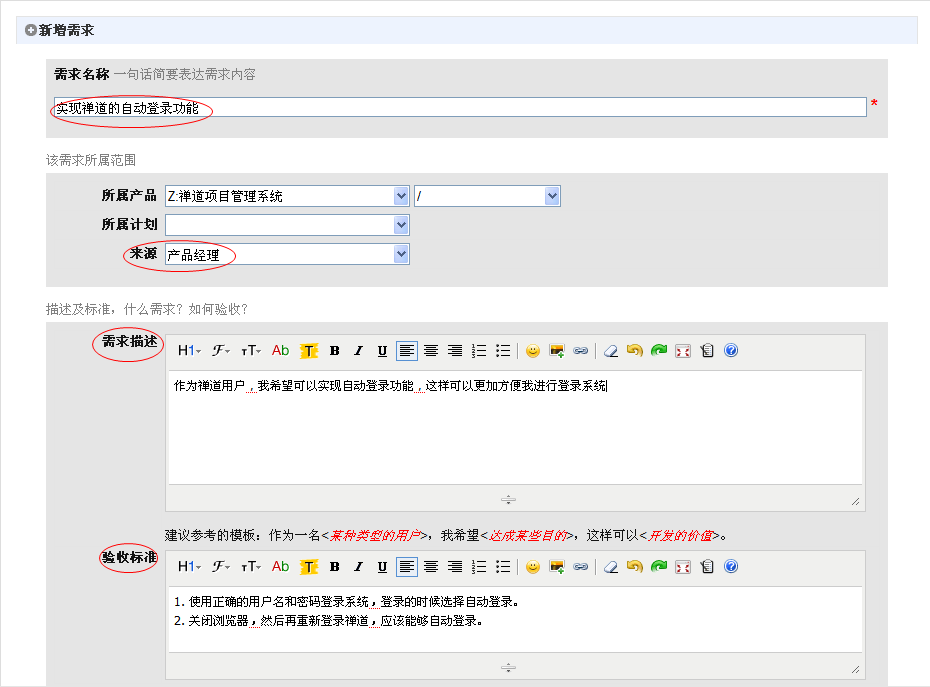Toggle bold in 验收标准 editor
Viewport: 930px width, 687px height.
tap(335, 567)
